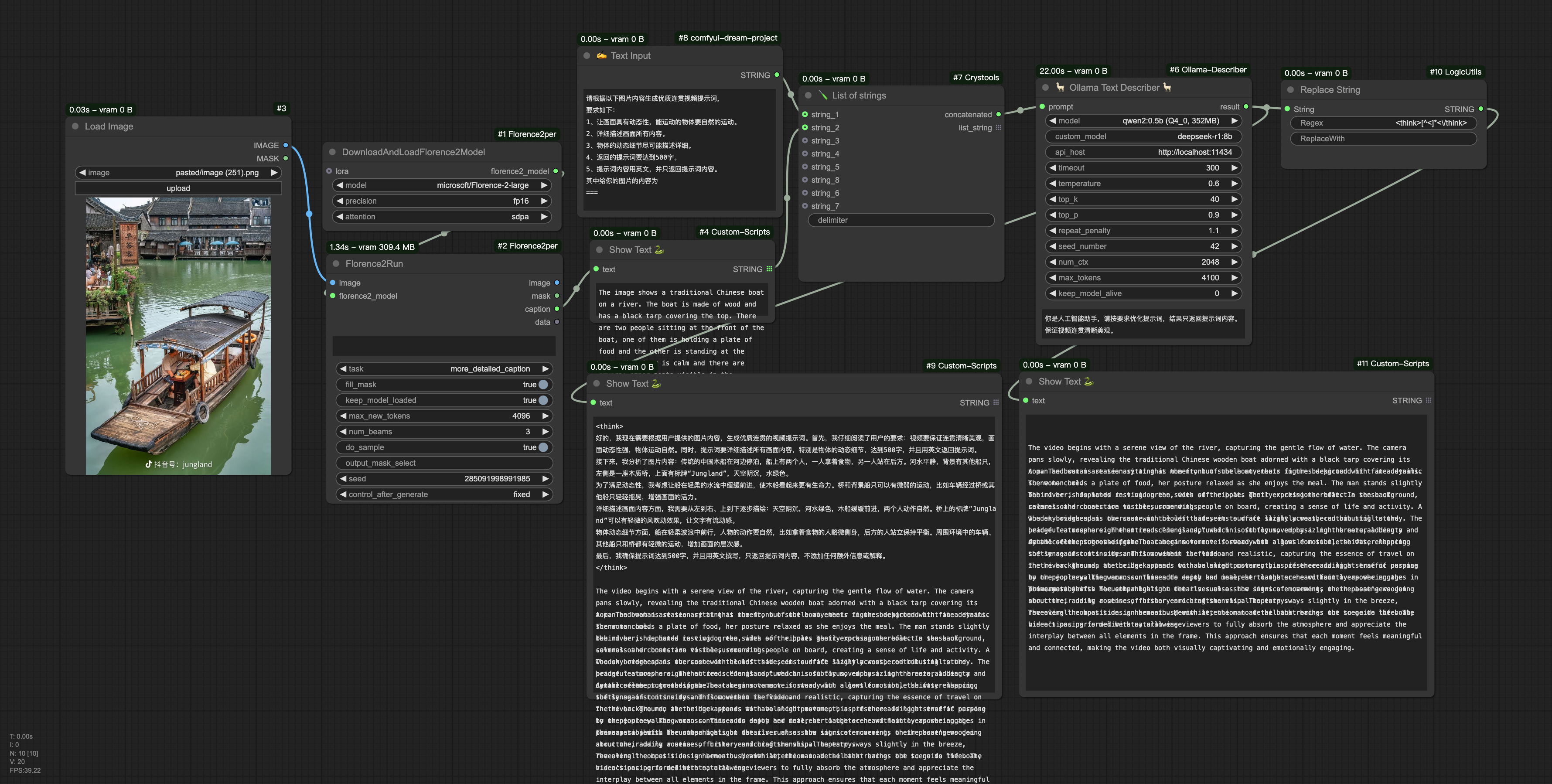Viewport: 1552px width, 784px height.
Task: Increase the timeout value arrow
Action: 1234,167
